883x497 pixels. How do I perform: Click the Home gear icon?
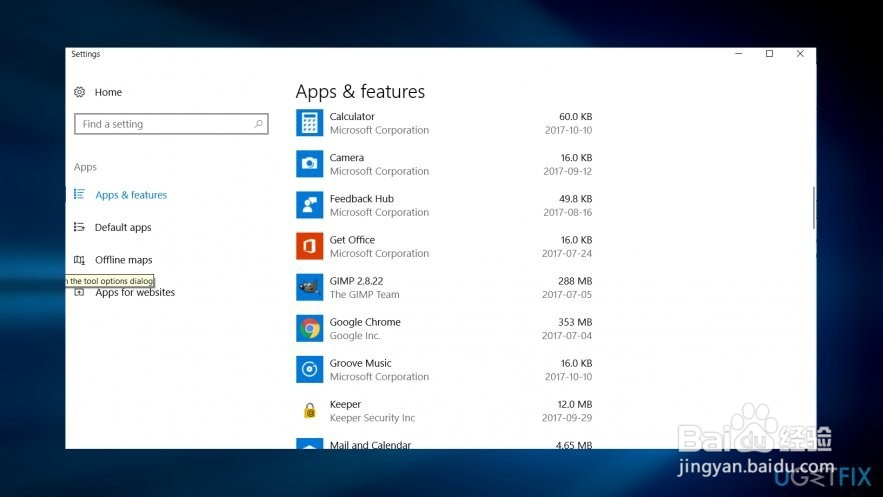(79, 92)
